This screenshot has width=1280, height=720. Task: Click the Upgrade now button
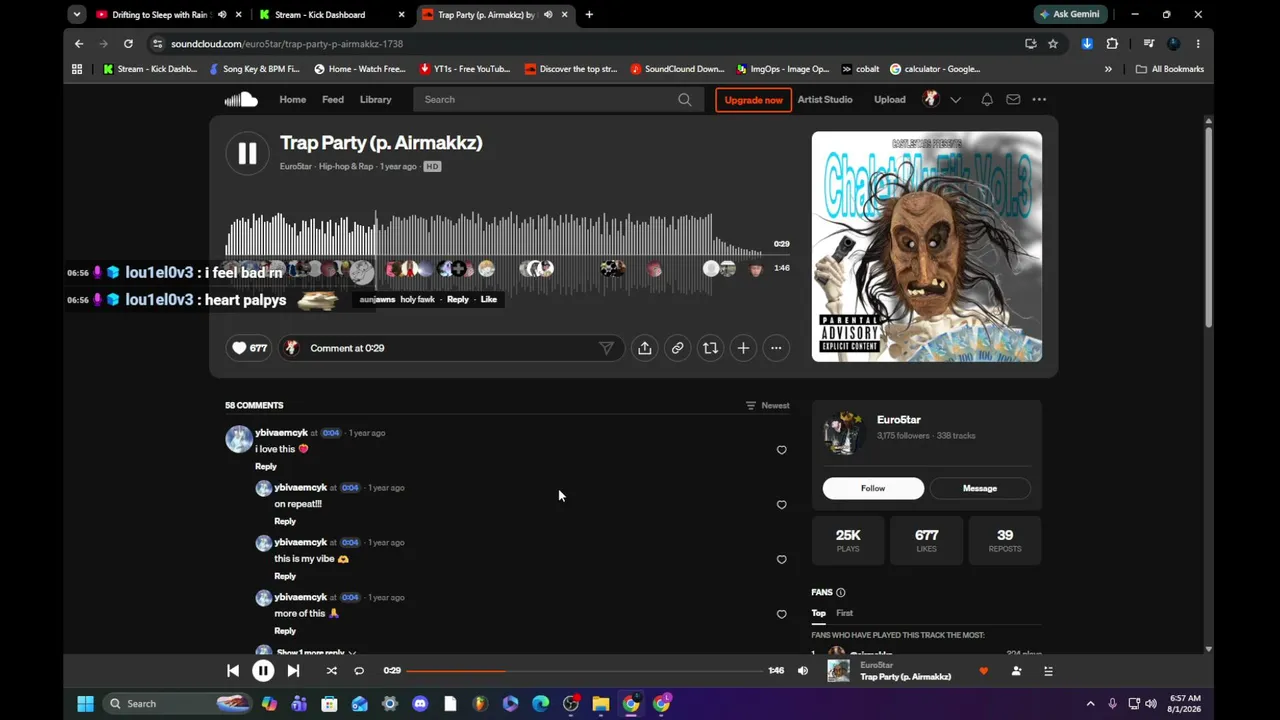pos(753,100)
